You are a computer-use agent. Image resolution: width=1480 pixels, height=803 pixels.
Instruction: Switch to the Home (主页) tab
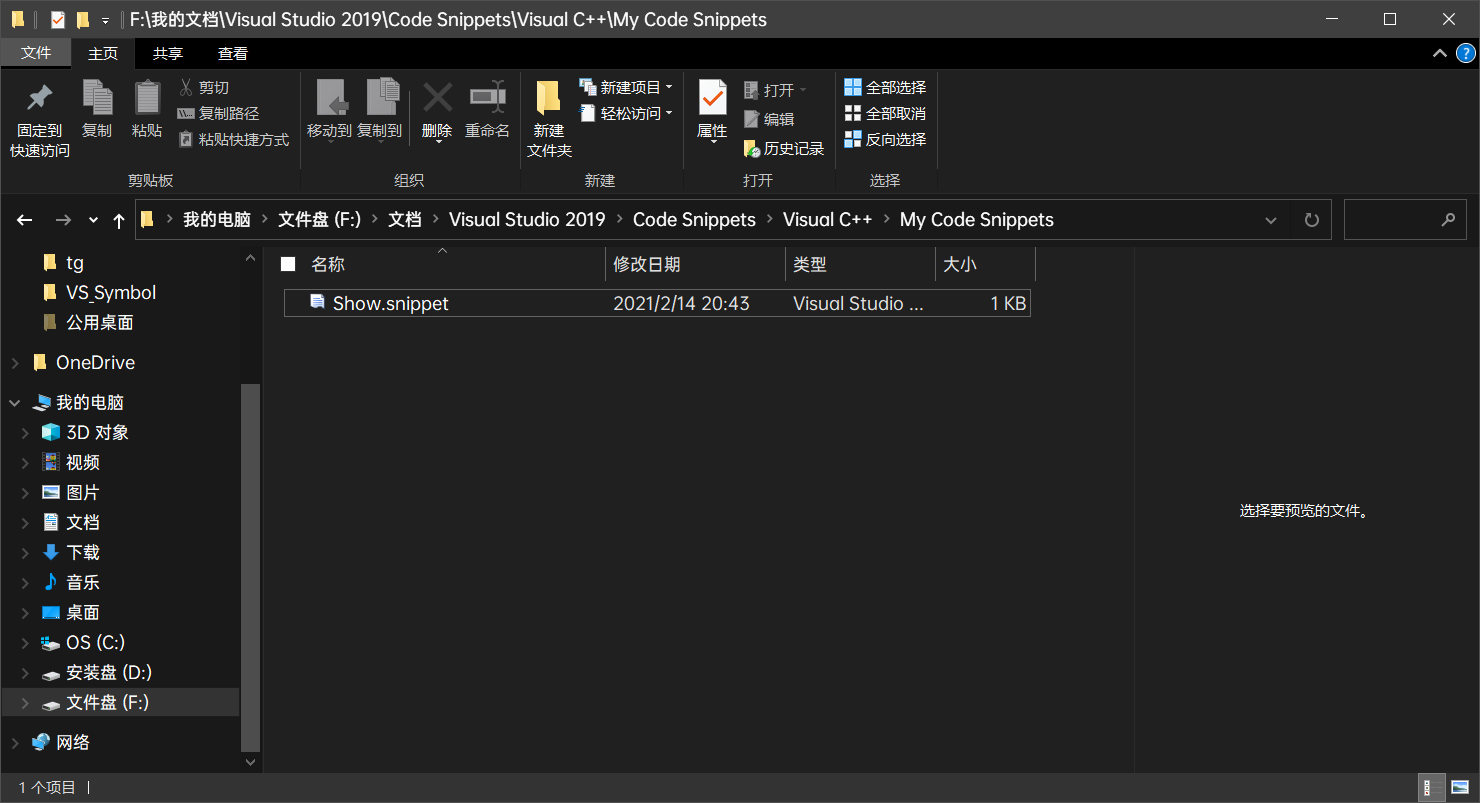(103, 54)
